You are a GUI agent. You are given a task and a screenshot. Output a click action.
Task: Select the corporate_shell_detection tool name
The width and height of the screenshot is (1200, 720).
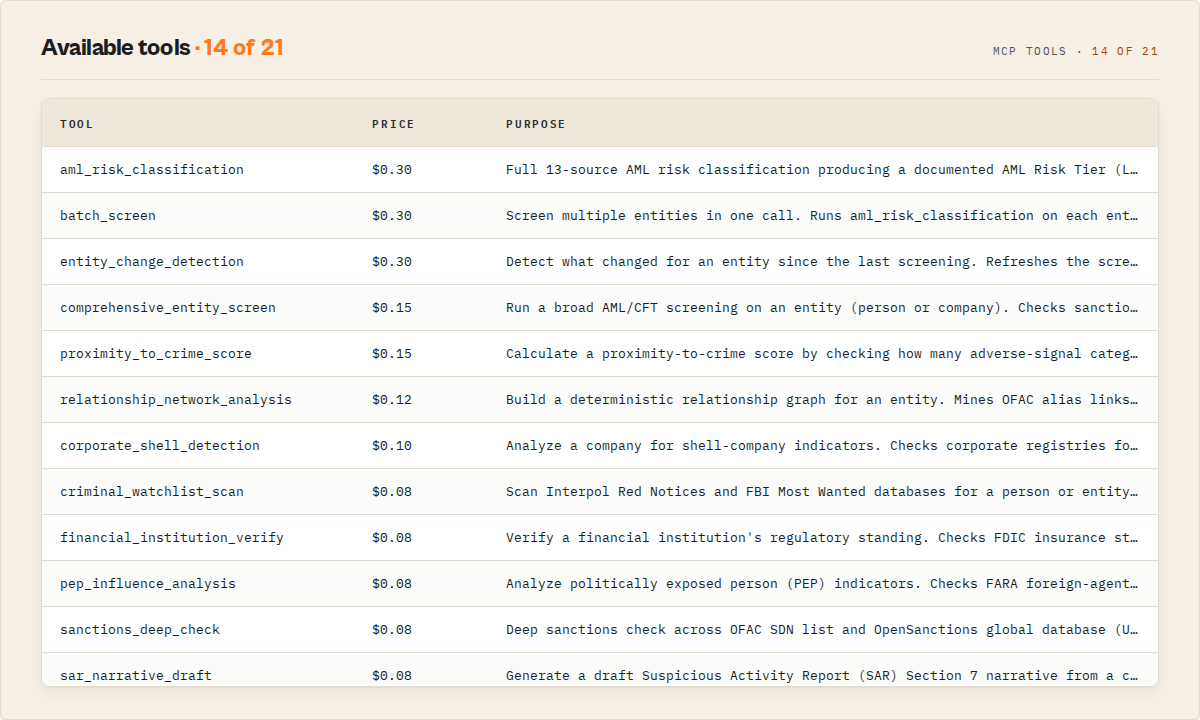pos(160,445)
